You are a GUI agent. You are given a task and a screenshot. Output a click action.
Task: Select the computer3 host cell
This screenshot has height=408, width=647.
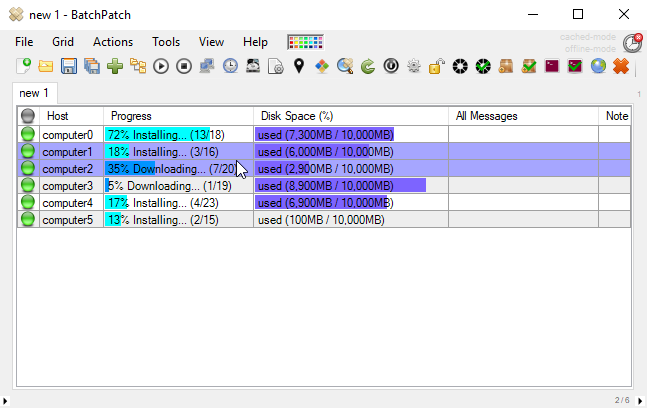[71, 186]
